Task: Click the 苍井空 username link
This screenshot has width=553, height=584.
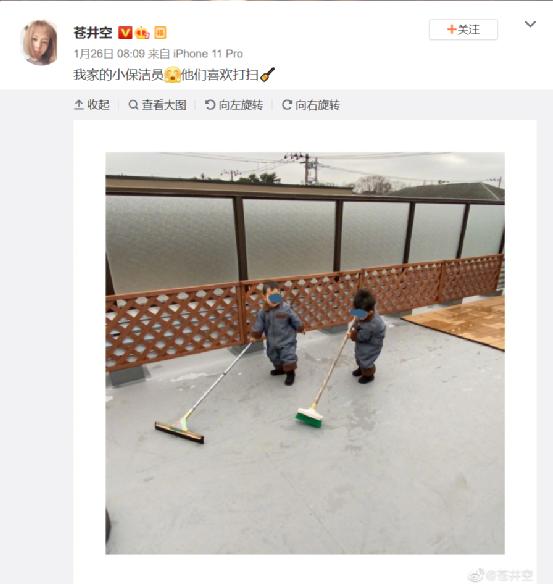Action: tap(93, 33)
